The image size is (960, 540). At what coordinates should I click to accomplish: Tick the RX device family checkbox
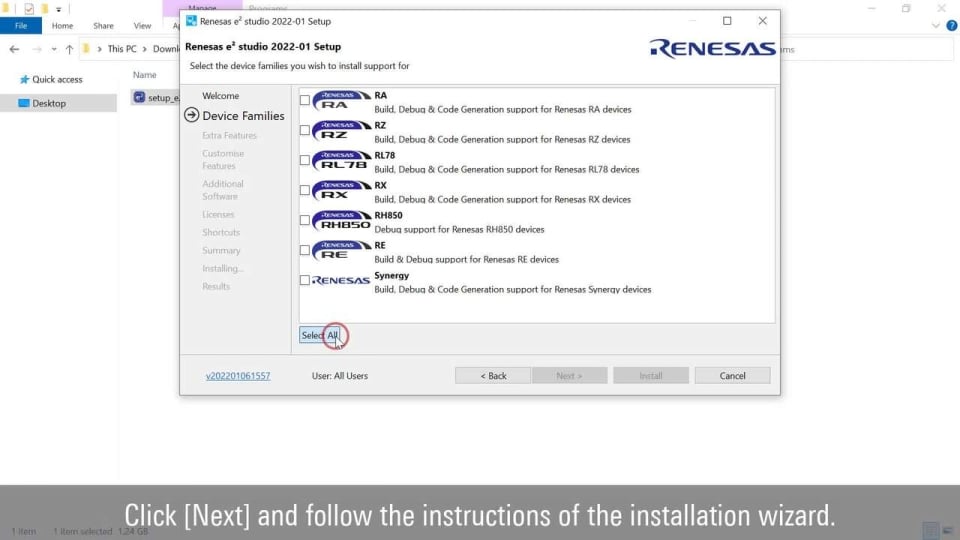304,190
